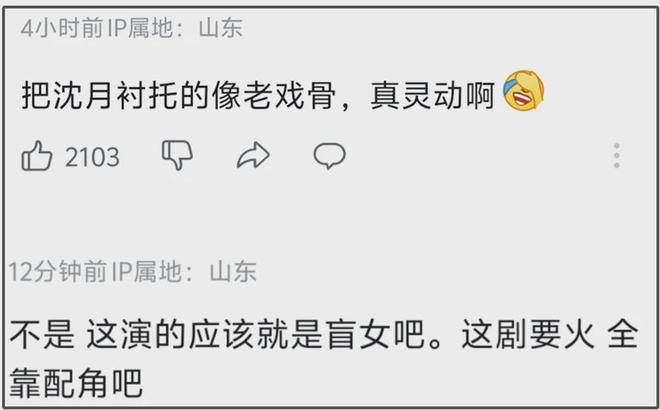Click '山东' location of the second comment
Screen dimensions: 660x410
[x=233, y=271]
